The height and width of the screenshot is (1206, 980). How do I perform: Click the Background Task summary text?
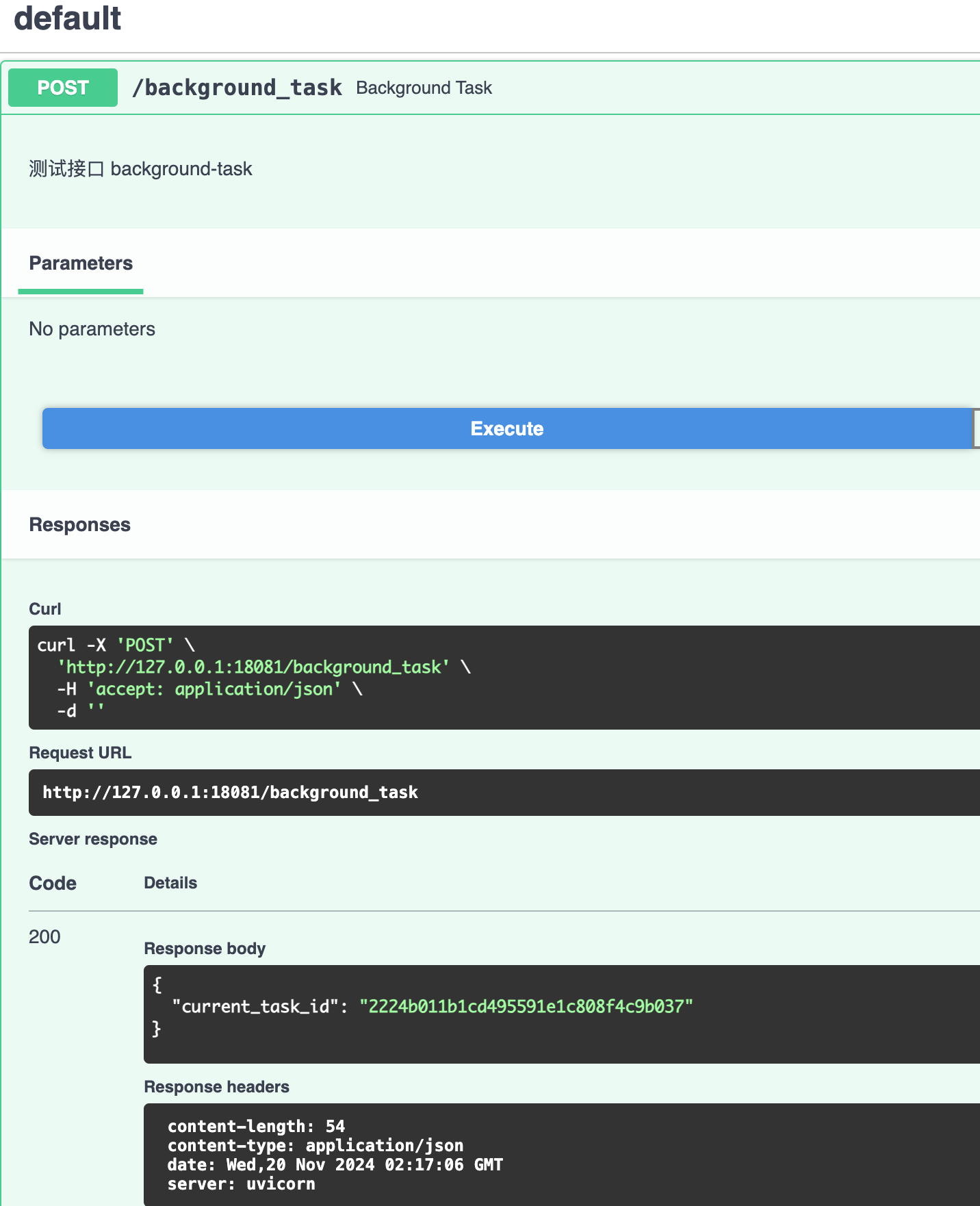(424, 88)
